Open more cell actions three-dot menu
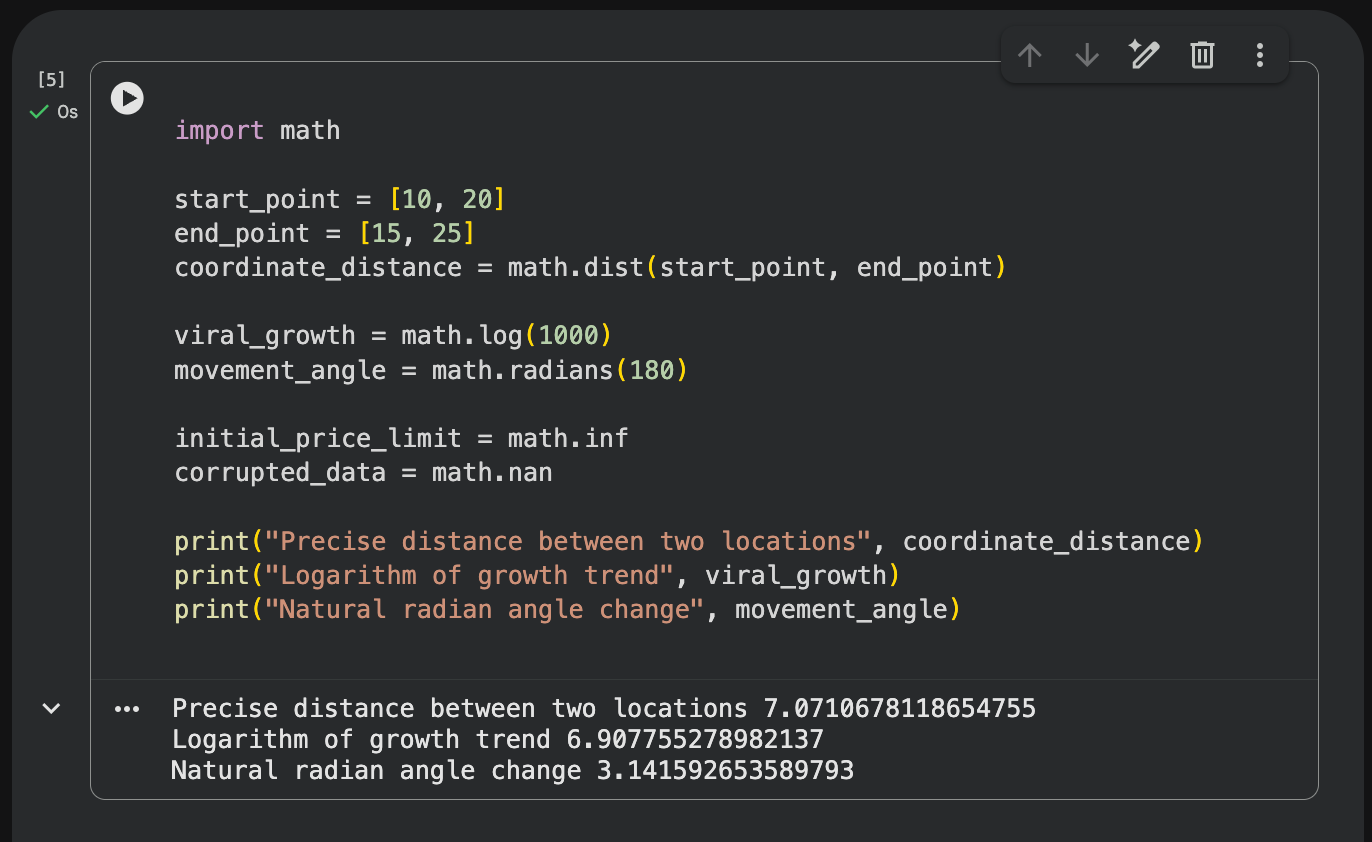The width and height of the screenshot is (1372, 842). 1260,55
